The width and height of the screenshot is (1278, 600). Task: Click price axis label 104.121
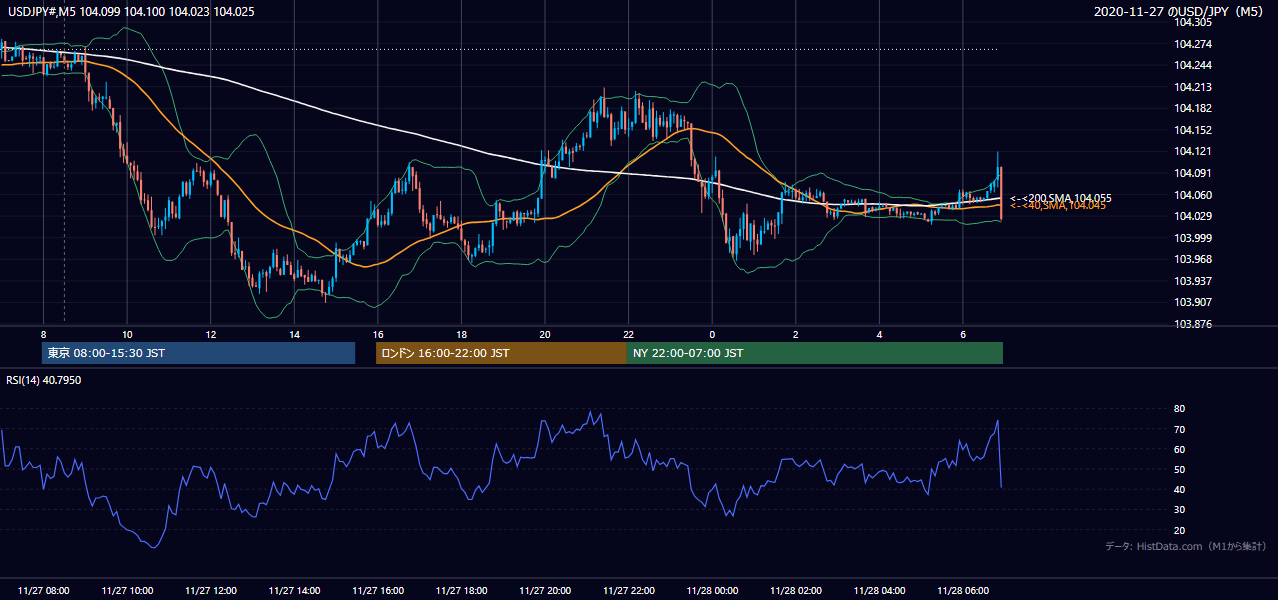click(x=1193, y=151)
